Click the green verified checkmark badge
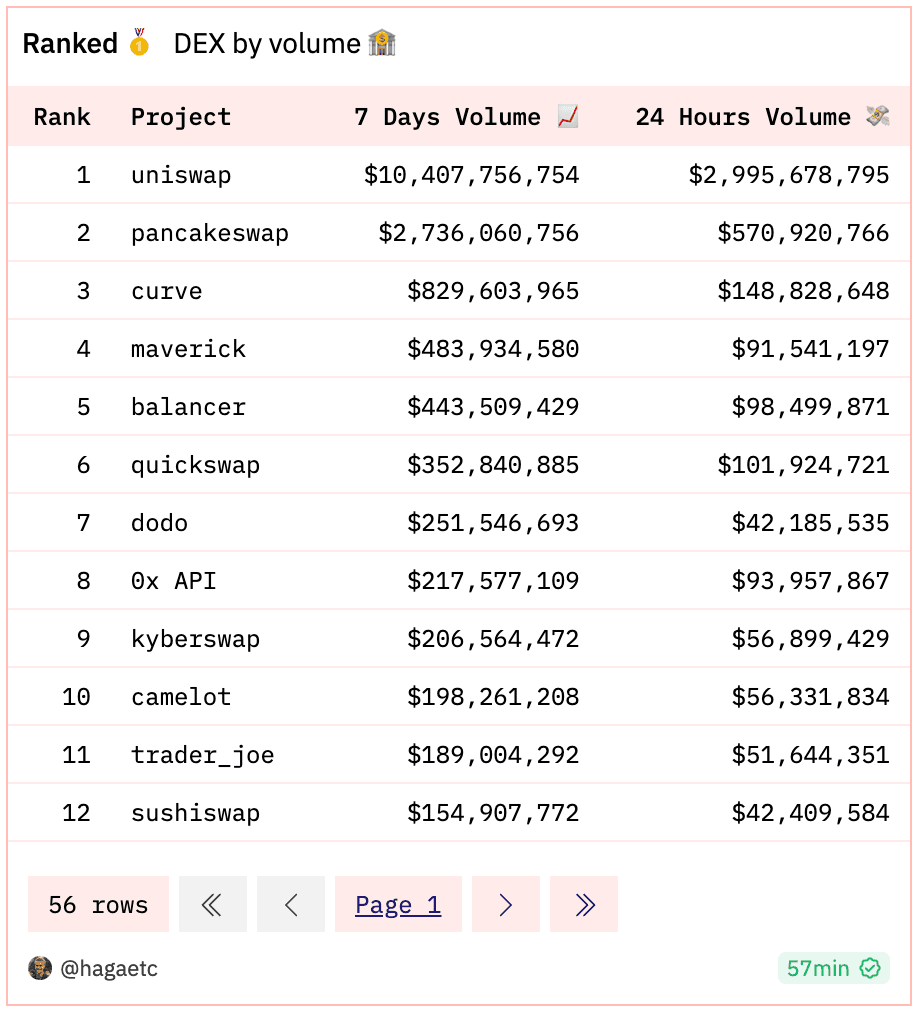Viewport: 922px width, 1014px height. coord(870,968)
